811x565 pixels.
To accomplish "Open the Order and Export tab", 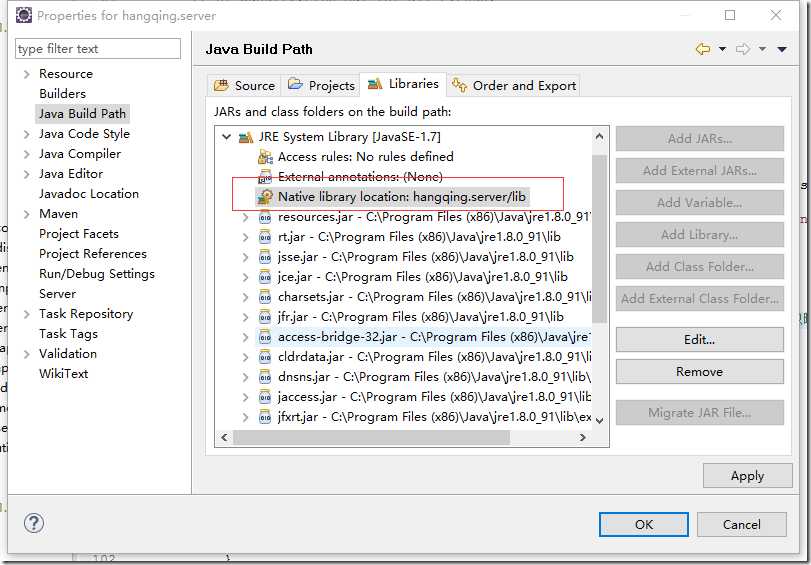I will [x=514, y=85].
